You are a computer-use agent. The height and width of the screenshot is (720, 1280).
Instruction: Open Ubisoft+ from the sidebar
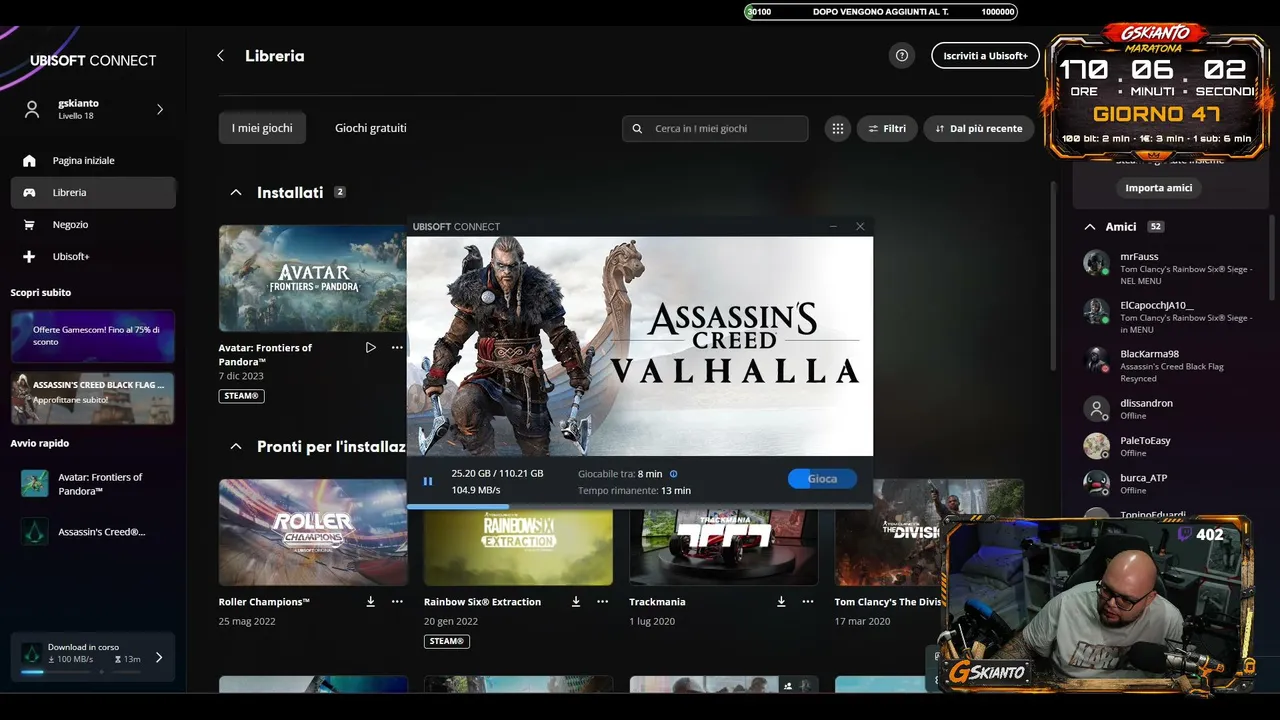93,257
